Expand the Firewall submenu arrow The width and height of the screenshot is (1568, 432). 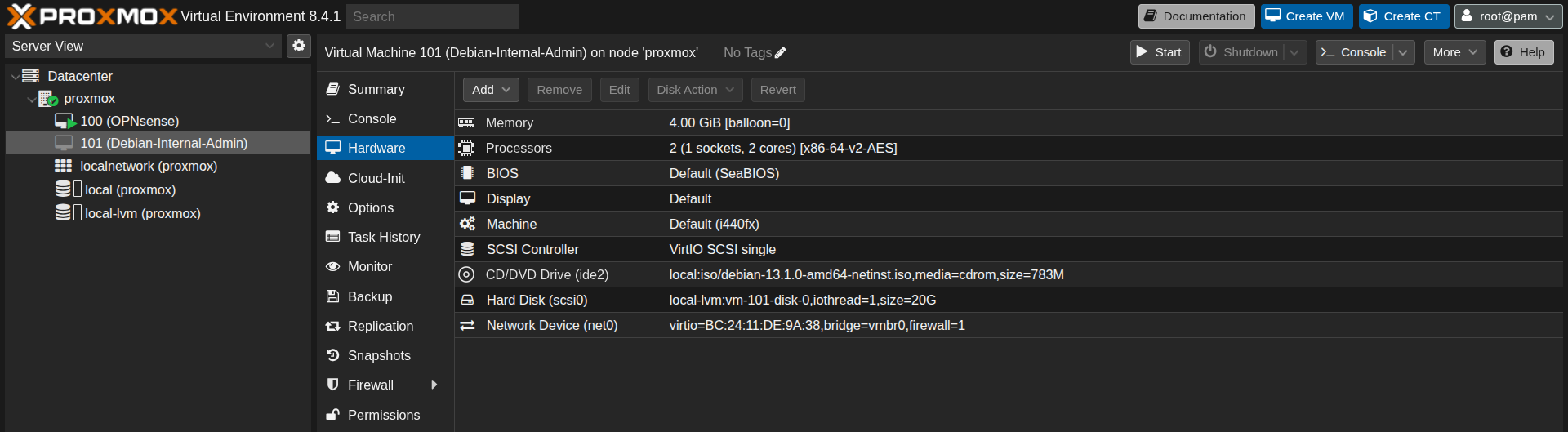[434, 385]
